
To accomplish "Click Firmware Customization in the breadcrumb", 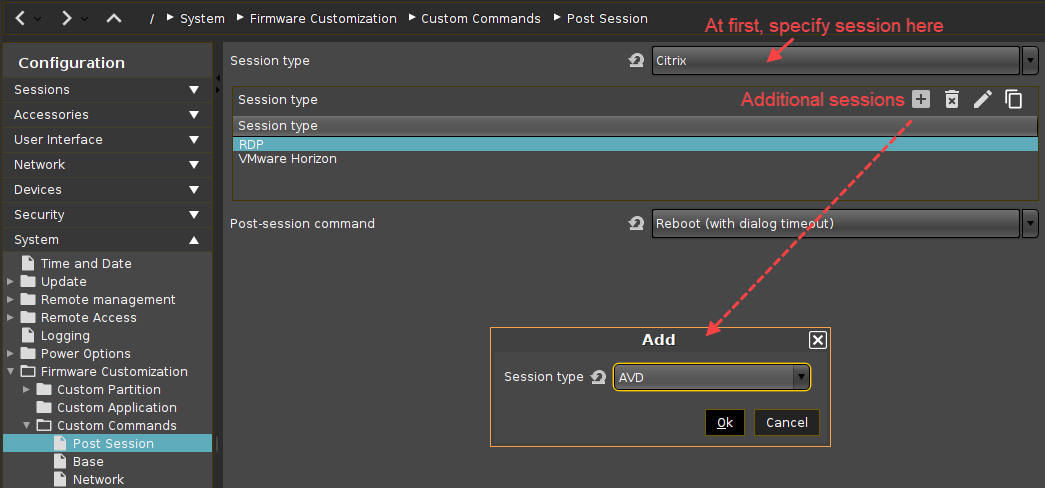I will click(323, 18).
